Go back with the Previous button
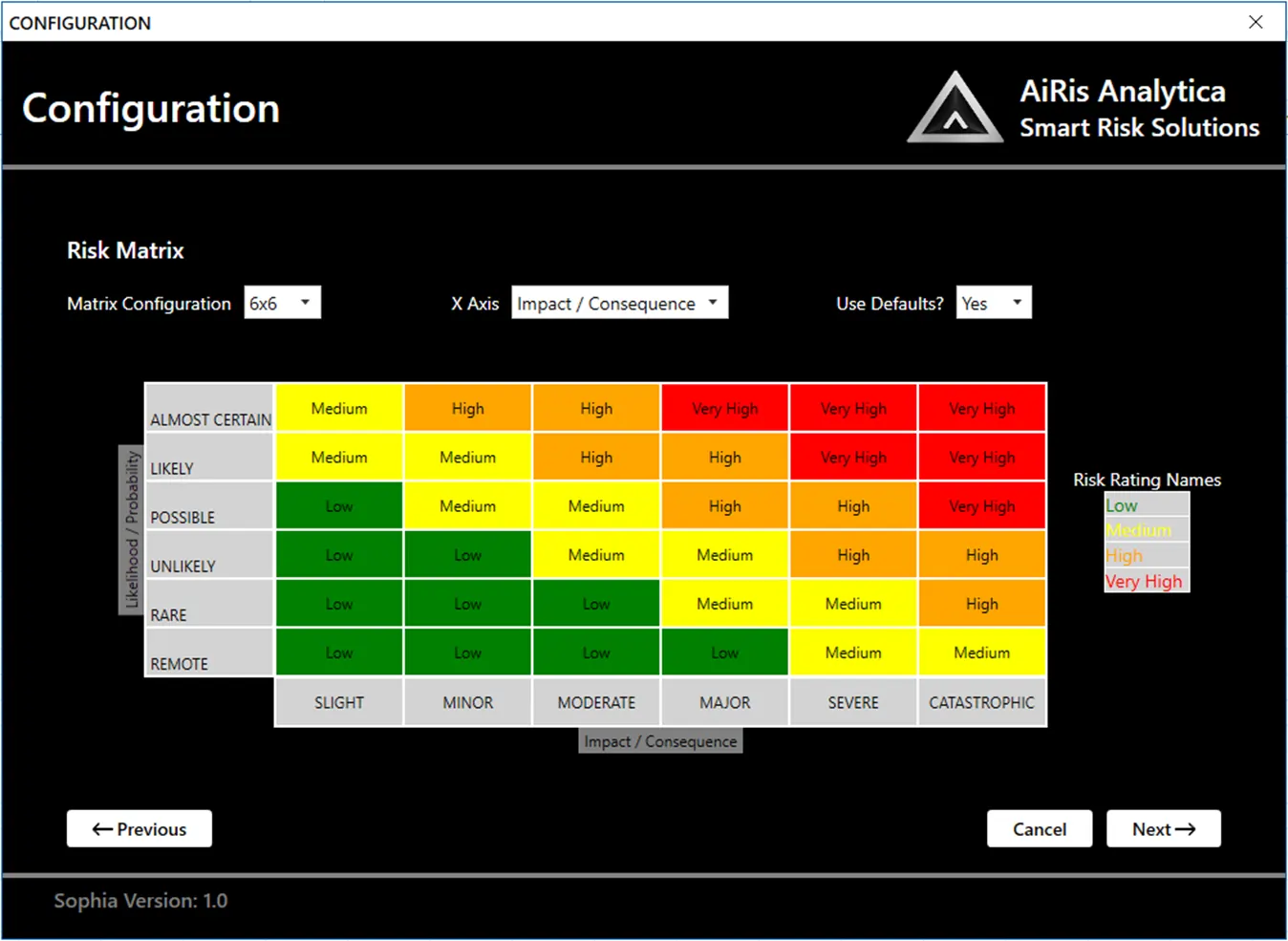This screenshot has height=941, width=1288. (x=140, y=829)
